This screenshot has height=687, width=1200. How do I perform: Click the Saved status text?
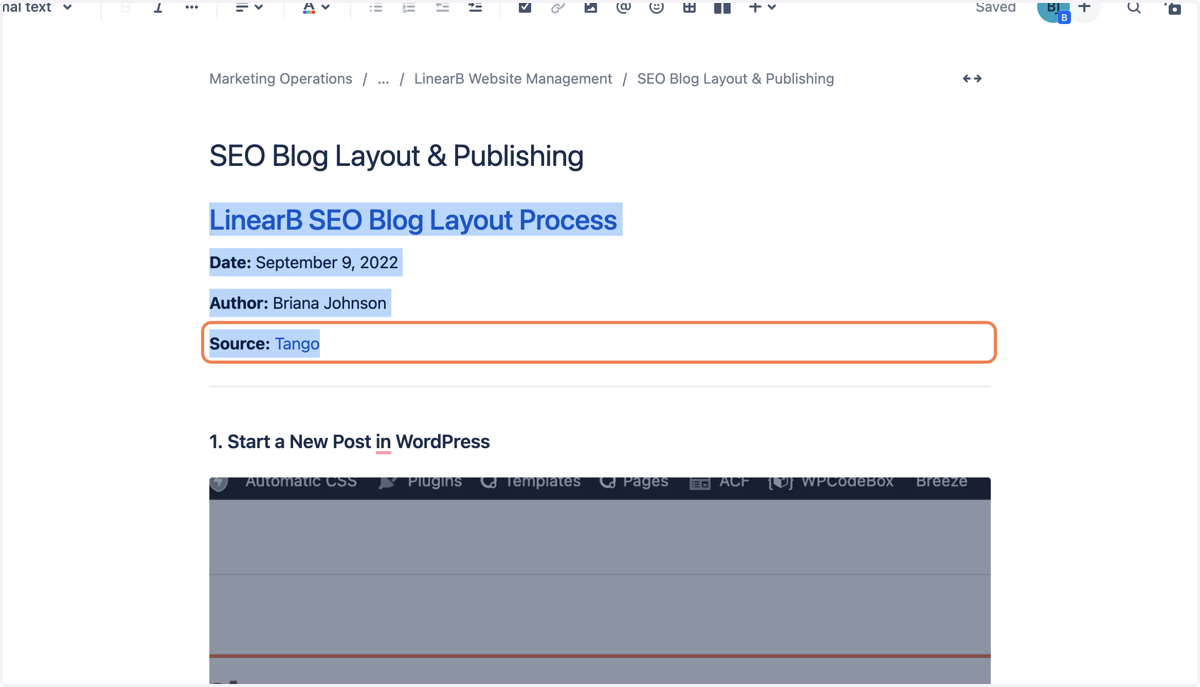coord(995,7)
